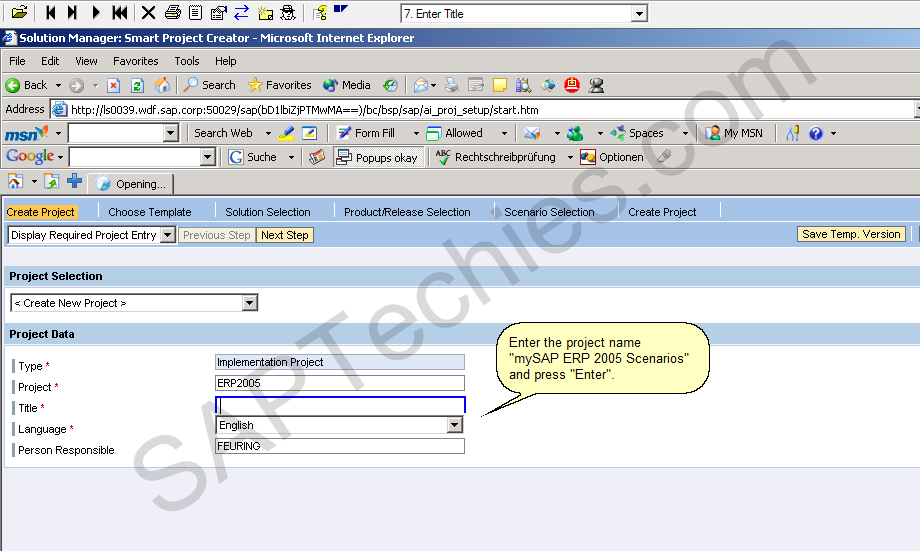Click the X cancel icon in the player toolbar

pos(148,12)
